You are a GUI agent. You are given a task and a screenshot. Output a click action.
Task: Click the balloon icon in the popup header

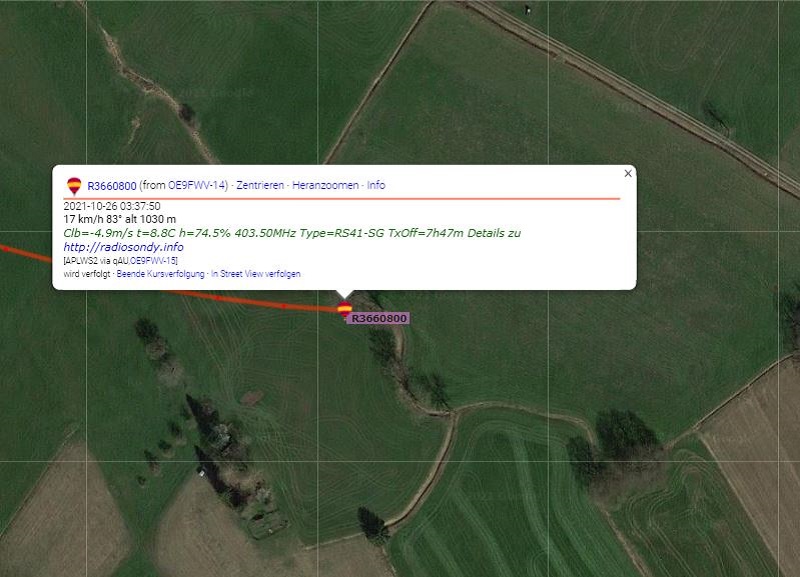[x=74, y=186]
